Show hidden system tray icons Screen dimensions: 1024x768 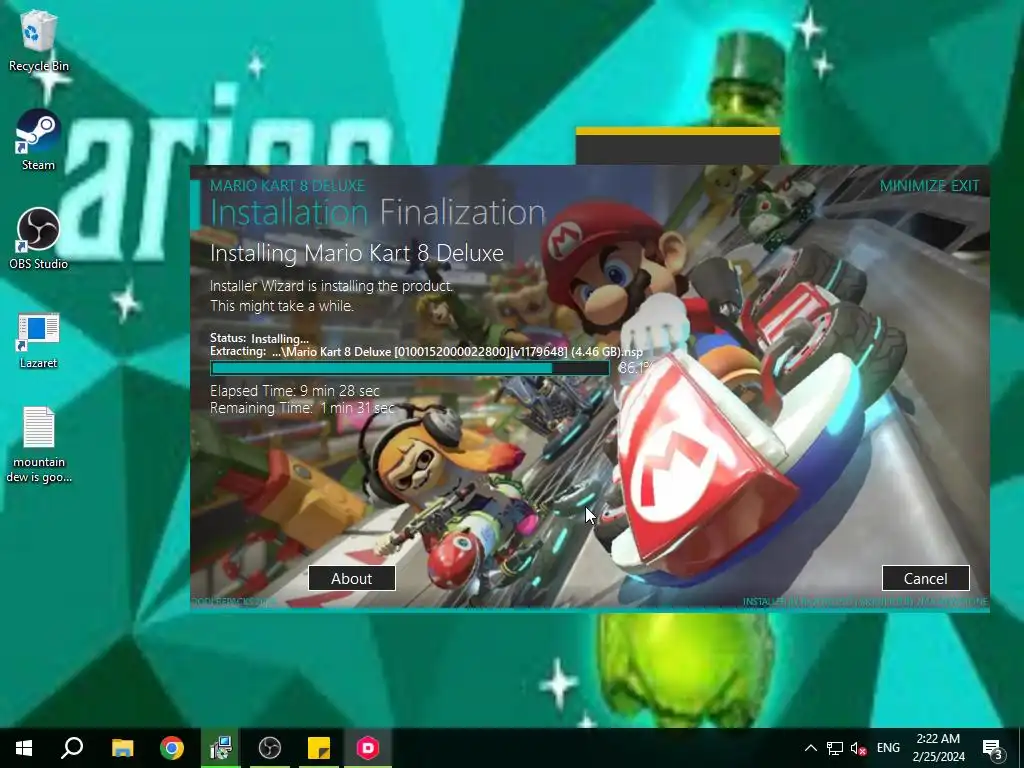810,748
